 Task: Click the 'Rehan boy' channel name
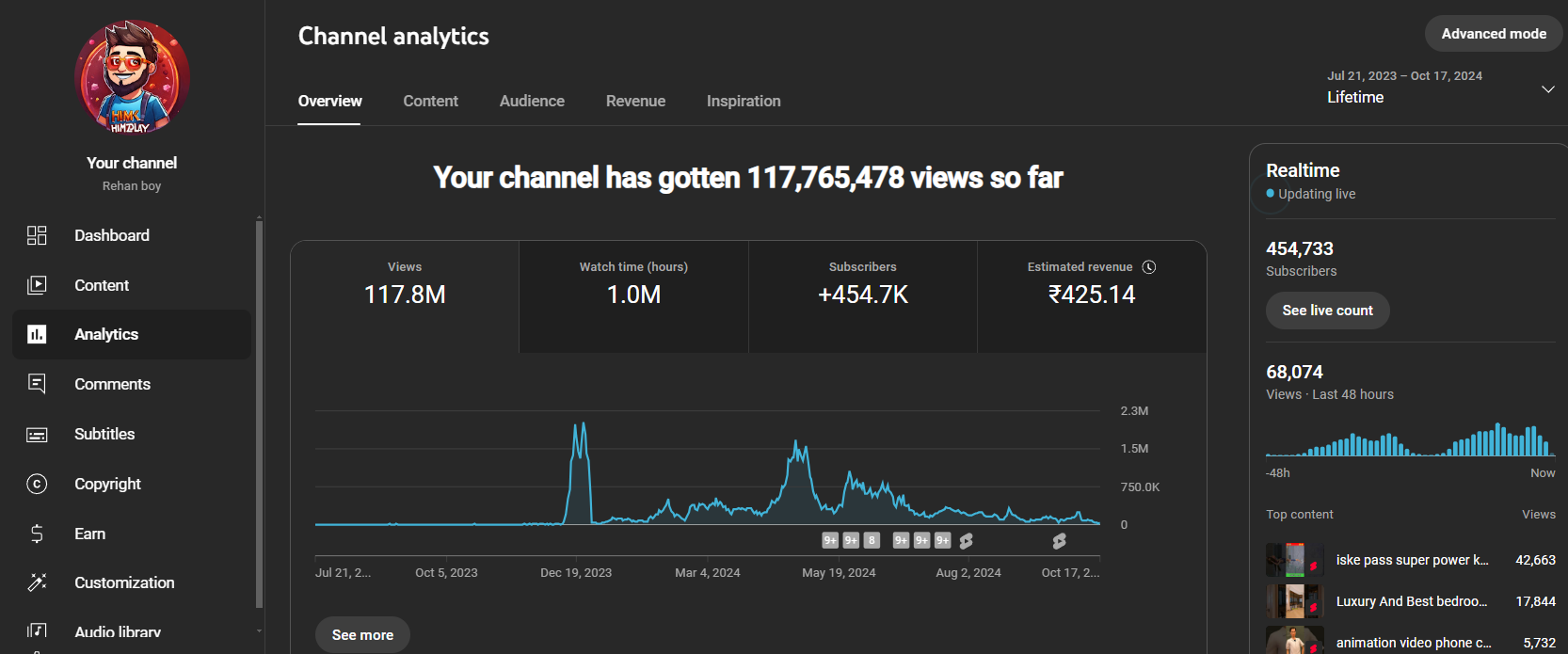132,186
